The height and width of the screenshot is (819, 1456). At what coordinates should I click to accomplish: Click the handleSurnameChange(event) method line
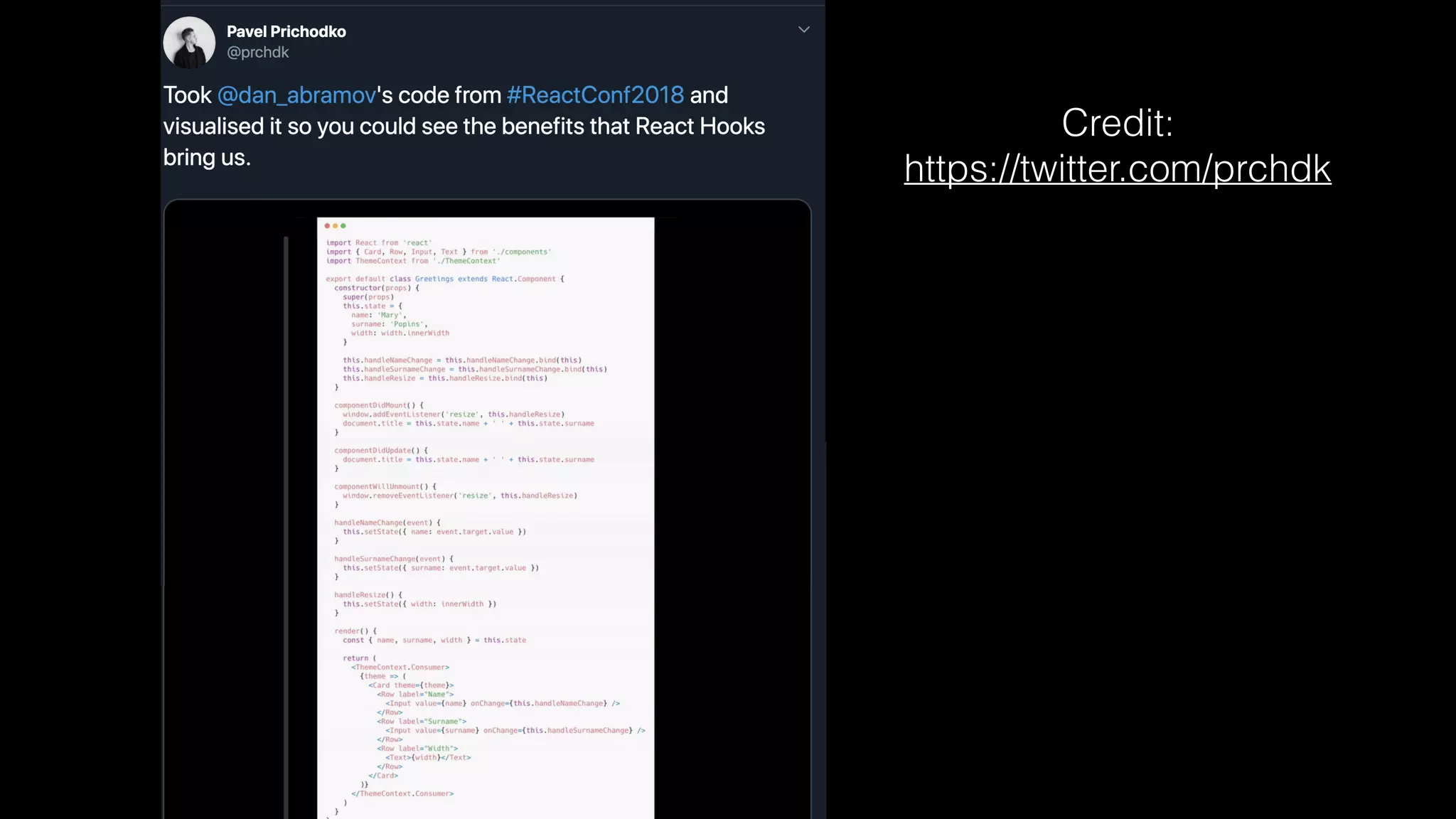[393, 559]
